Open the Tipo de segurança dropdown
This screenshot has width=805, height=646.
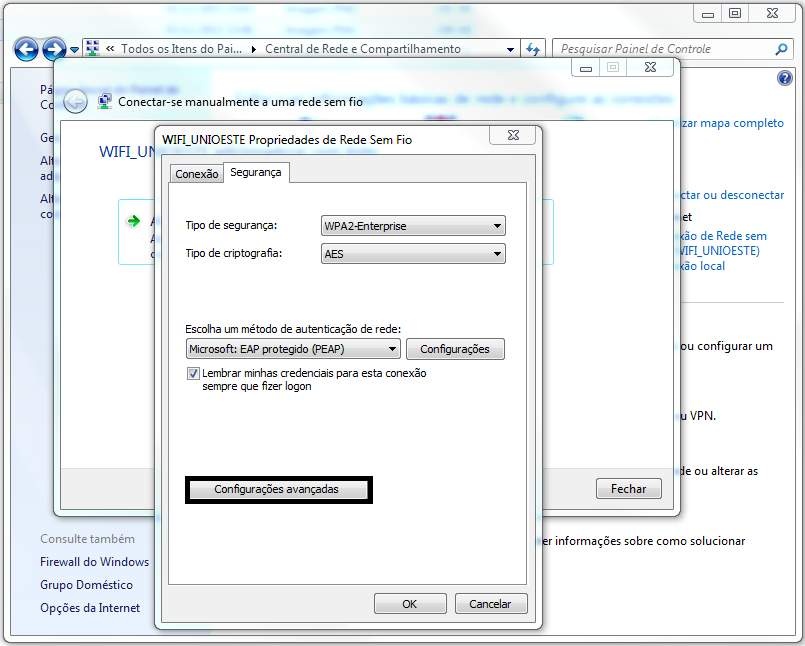[x=413, y=225]
